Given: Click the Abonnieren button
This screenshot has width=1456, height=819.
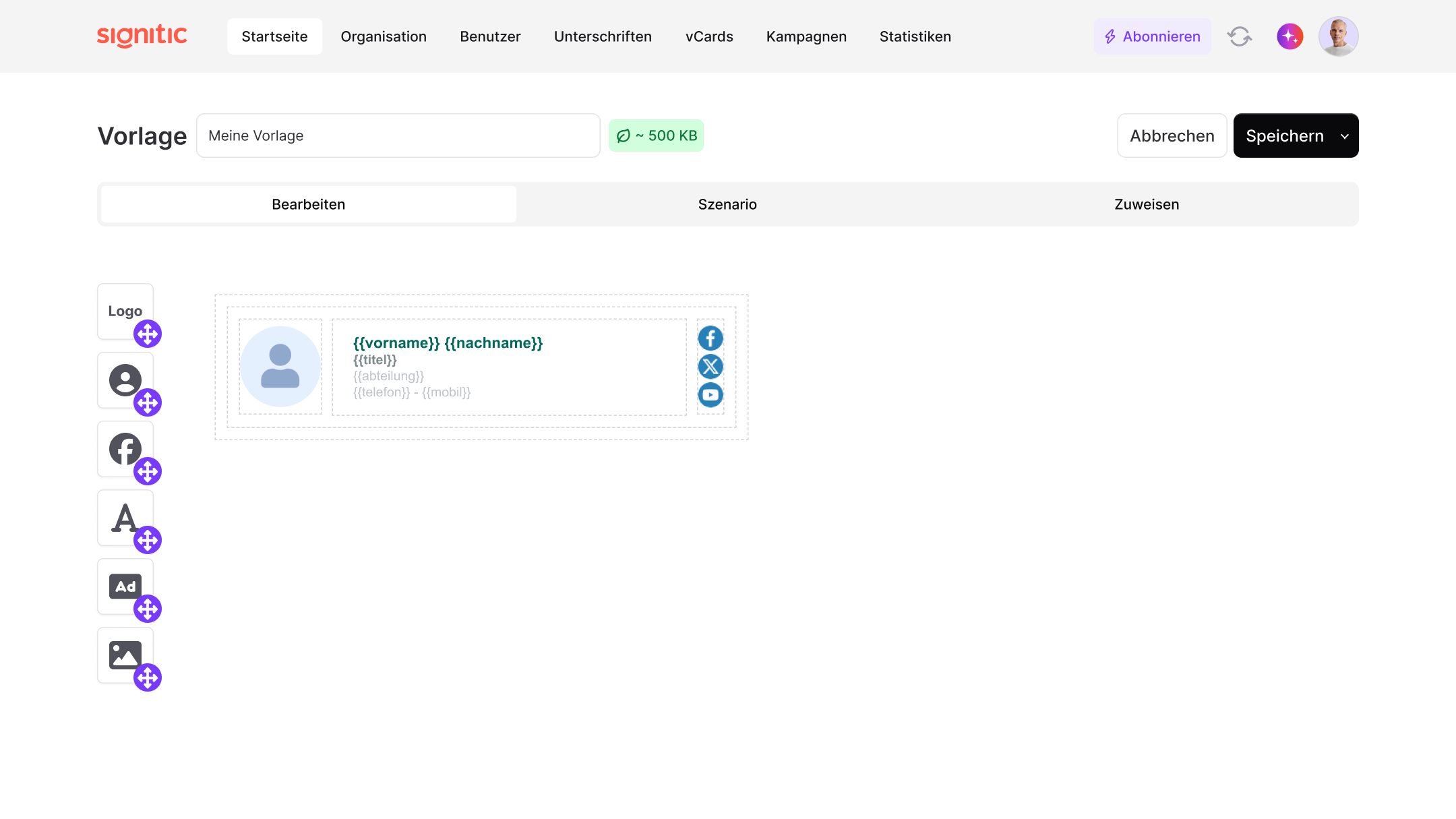Looking at the screenshot, I should point(1152,36).
